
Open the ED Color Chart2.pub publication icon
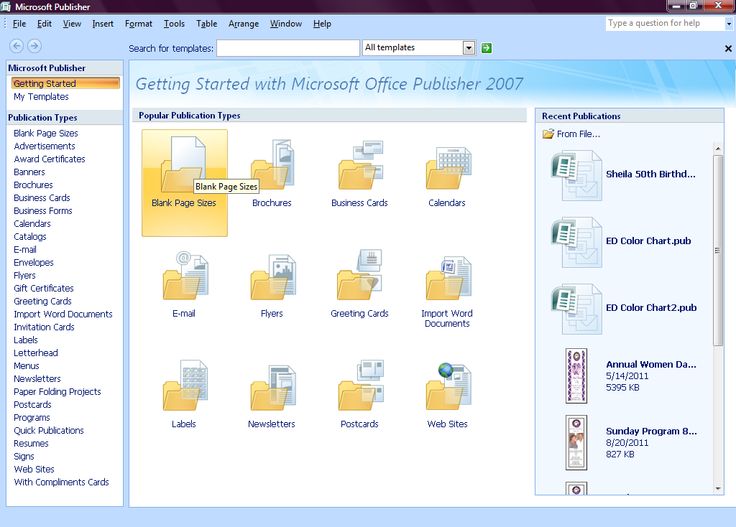click(x=576, y=309)
